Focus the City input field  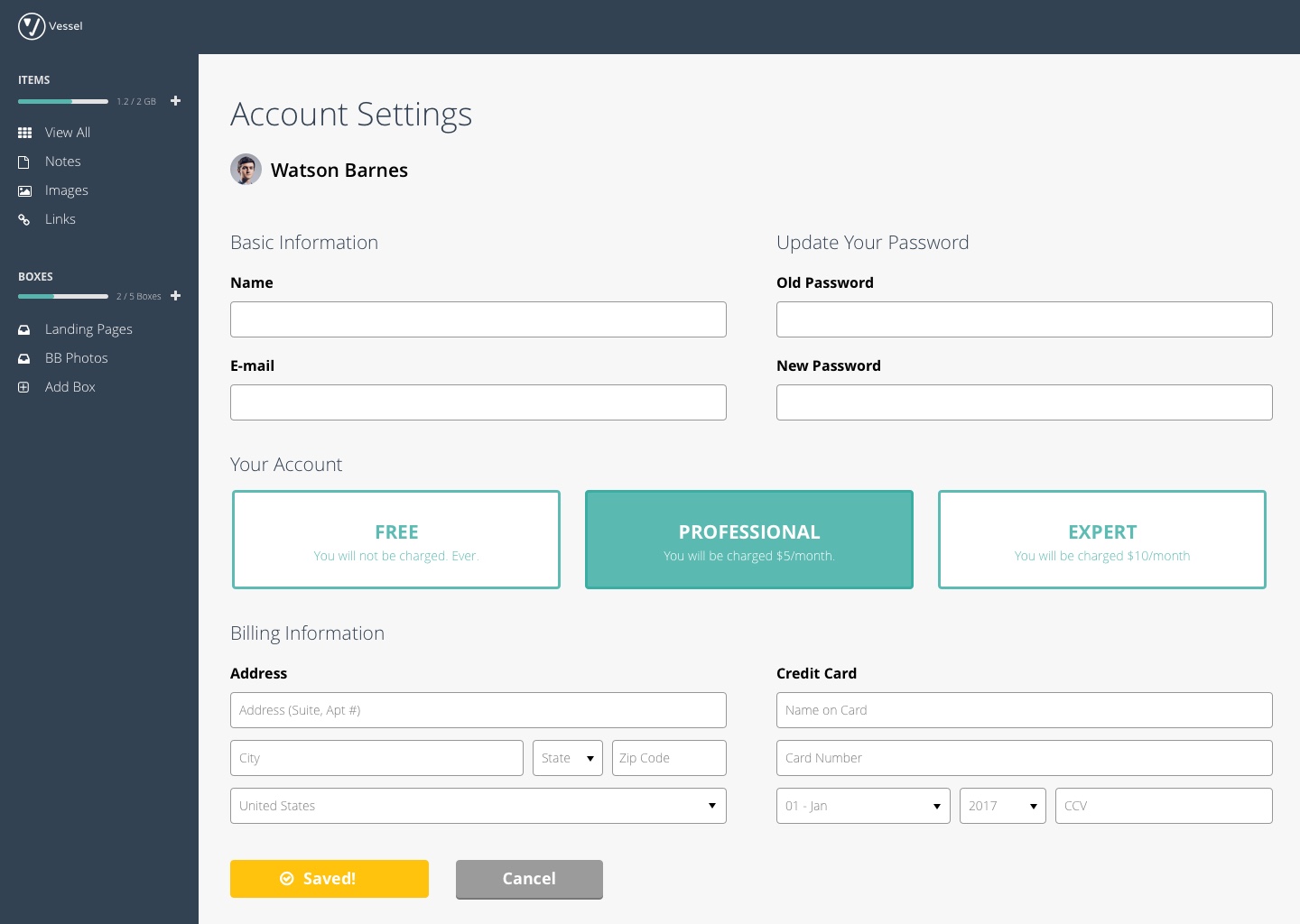coord(376,758)
